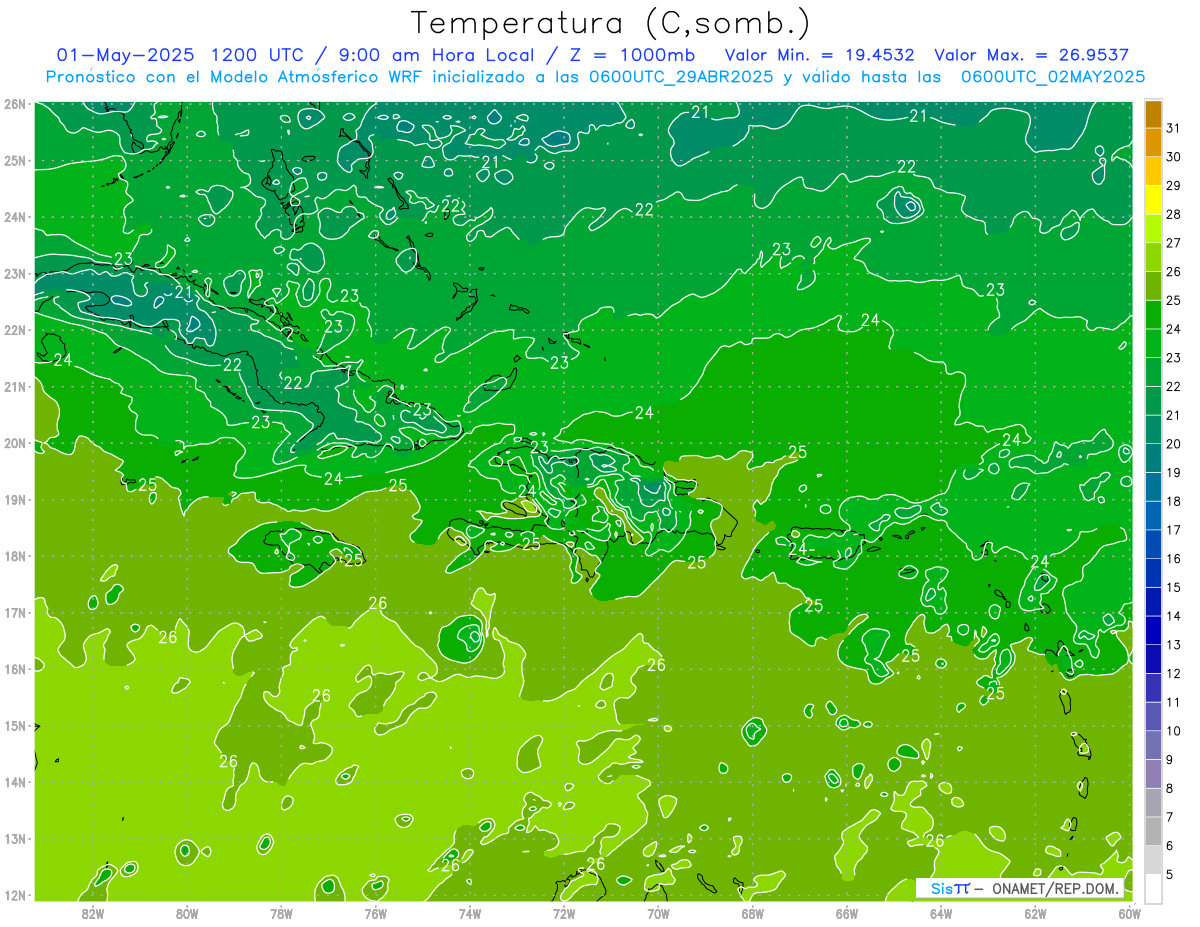Click the yellow legend swatch between 28 and 29

pos(1153,200)
